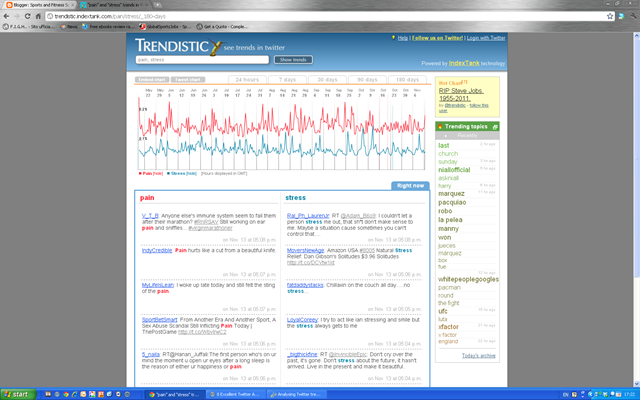The width and height of the screenshot is (640, 400).
Task: Switch chart to 30 days tab
Action: 327,80
